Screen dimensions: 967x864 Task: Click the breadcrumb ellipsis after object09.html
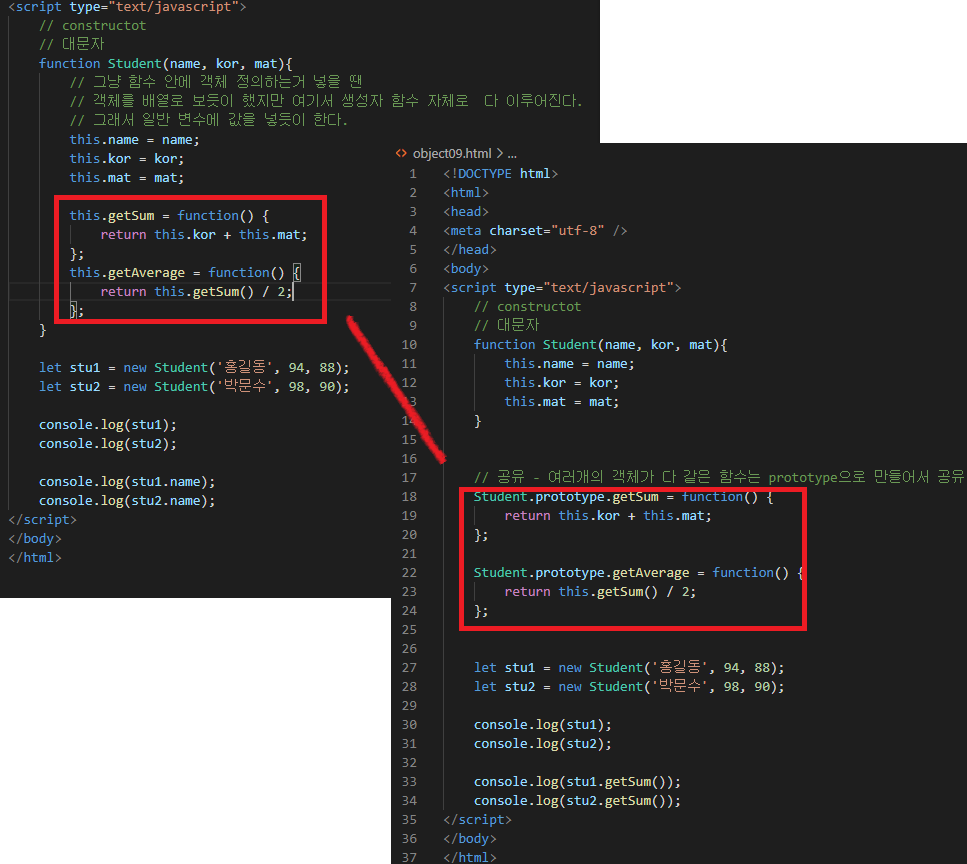point(512,154)
